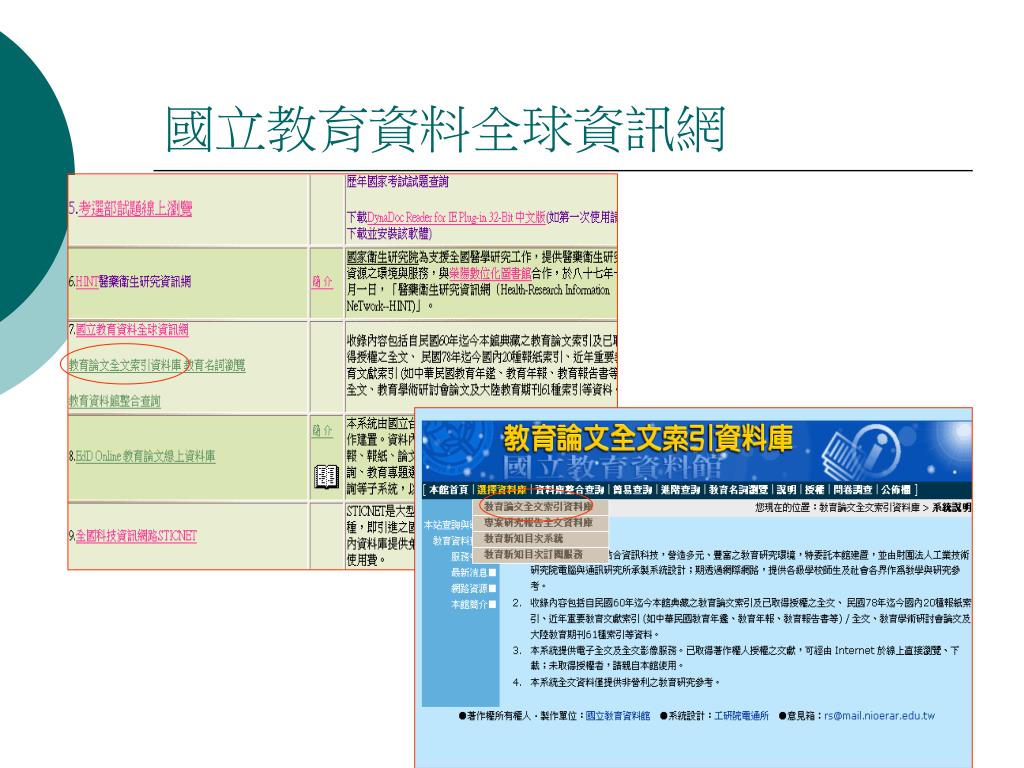1024x768 pixels.
Task: Click the 教育論文全文索引資料庫 banner title
Action: (x=648, y=438)
